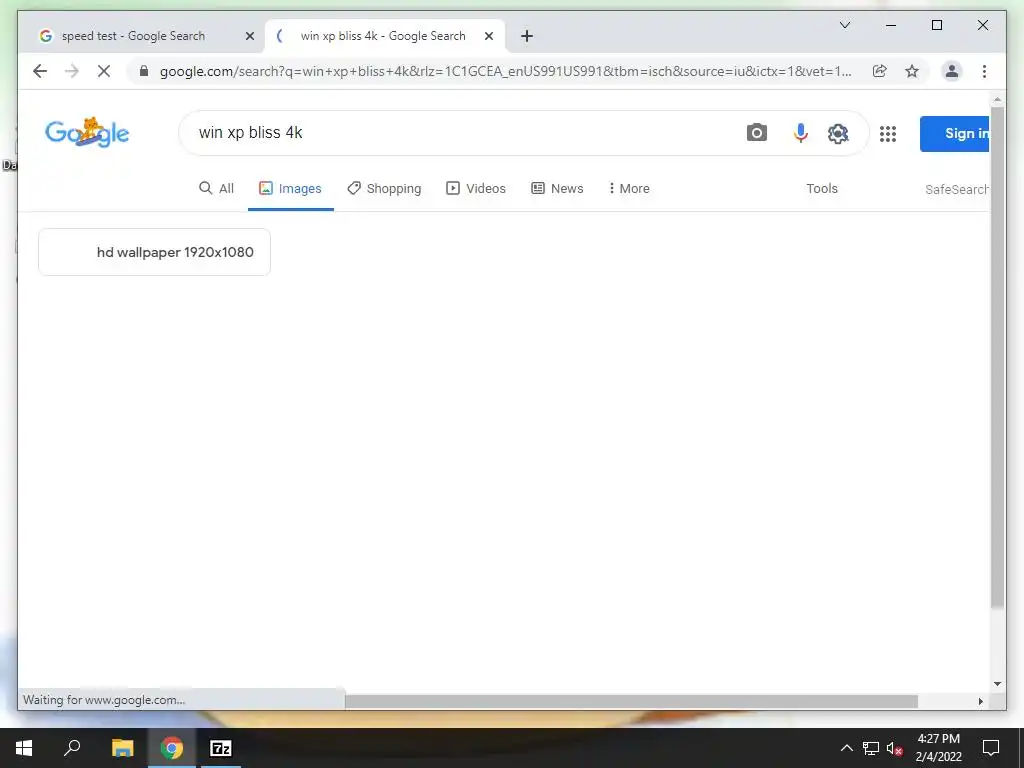Open File Explorer from taskbar
Viewport: 1024px width, 768px height.
point(122,748)
